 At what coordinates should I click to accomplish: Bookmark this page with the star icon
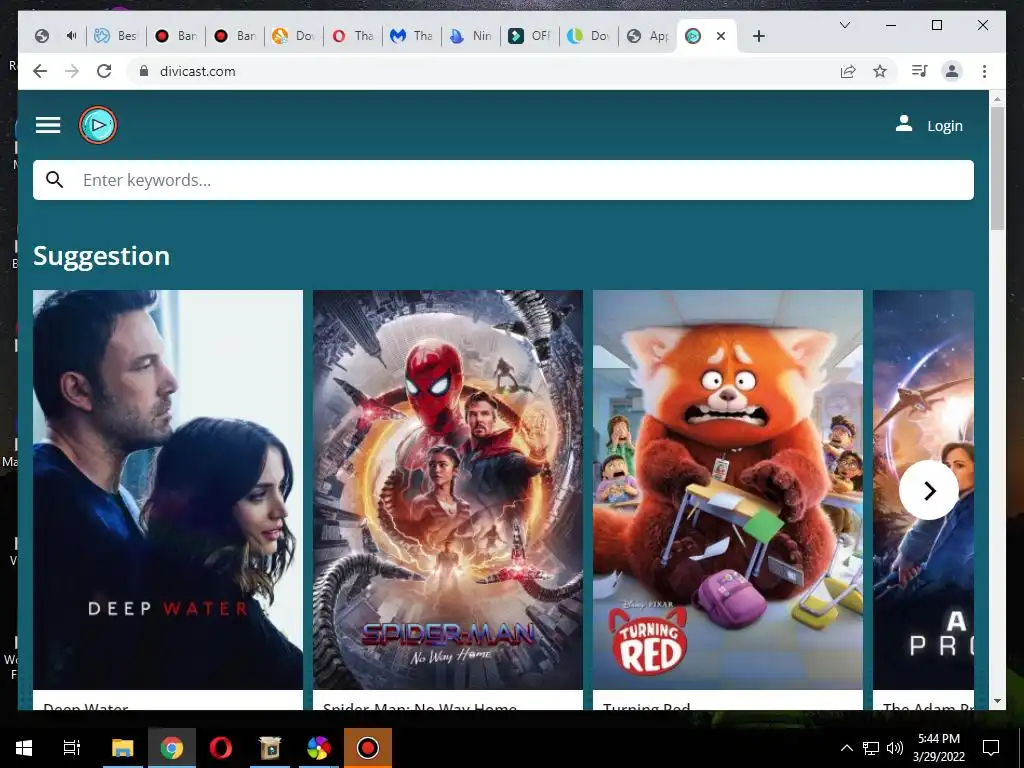[x=880, y=71]
